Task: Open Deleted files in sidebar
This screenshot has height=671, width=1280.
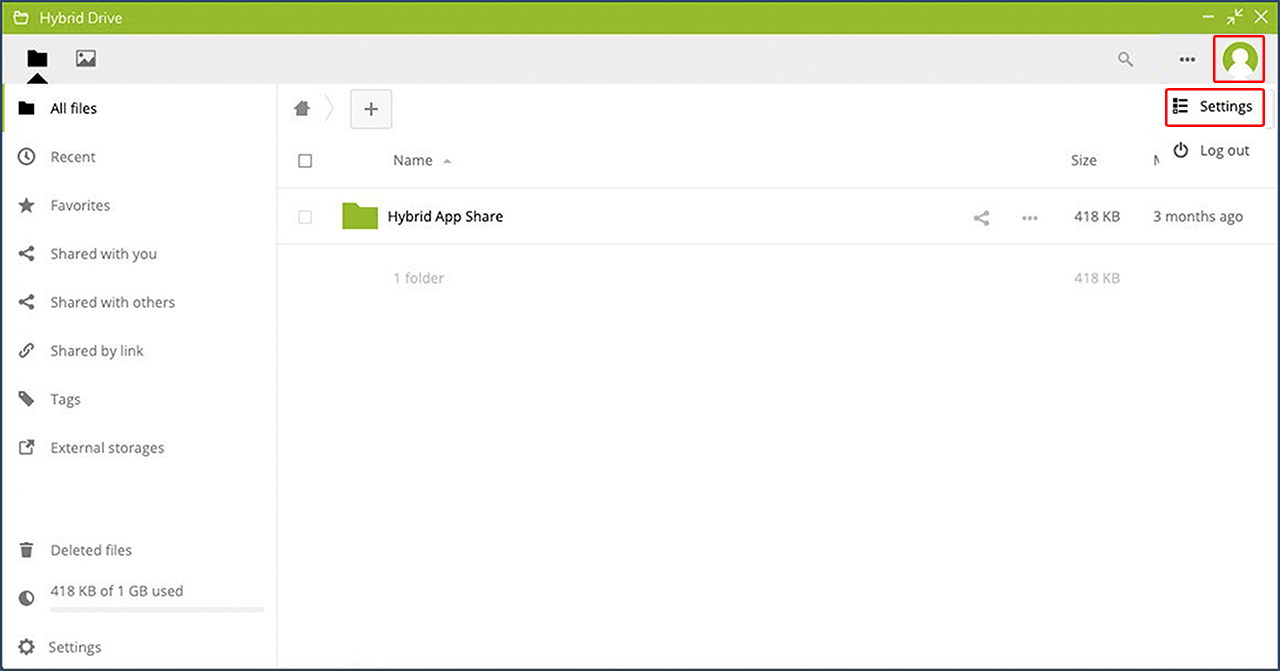Action: [x=91, y=550]
